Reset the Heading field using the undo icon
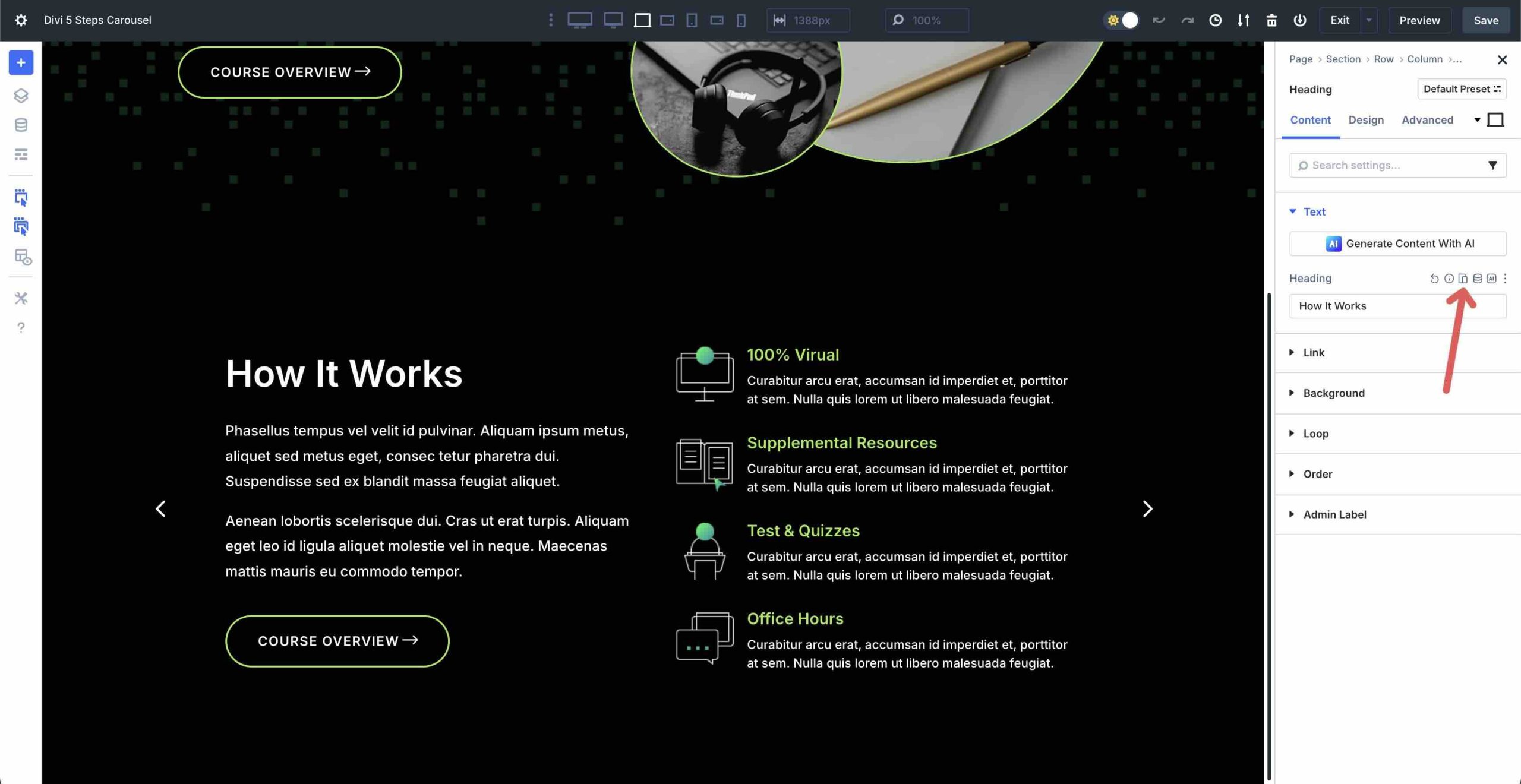 [x=1434, y=279]
